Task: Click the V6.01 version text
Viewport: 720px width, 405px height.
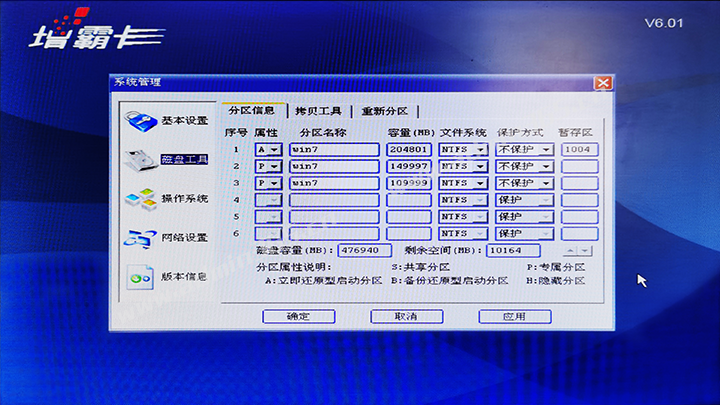Action: click(x=664, y=23)
